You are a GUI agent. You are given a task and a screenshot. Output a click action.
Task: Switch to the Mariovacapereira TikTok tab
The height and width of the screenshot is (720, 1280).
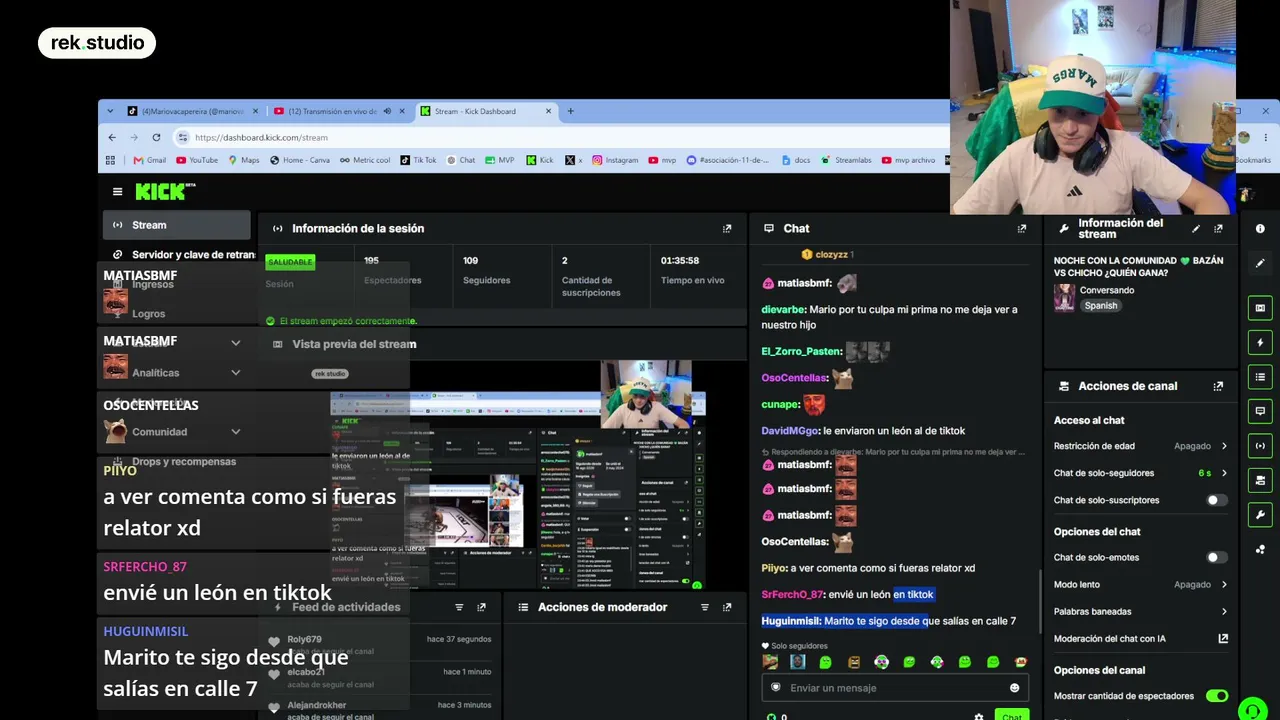tap(192, 111)
